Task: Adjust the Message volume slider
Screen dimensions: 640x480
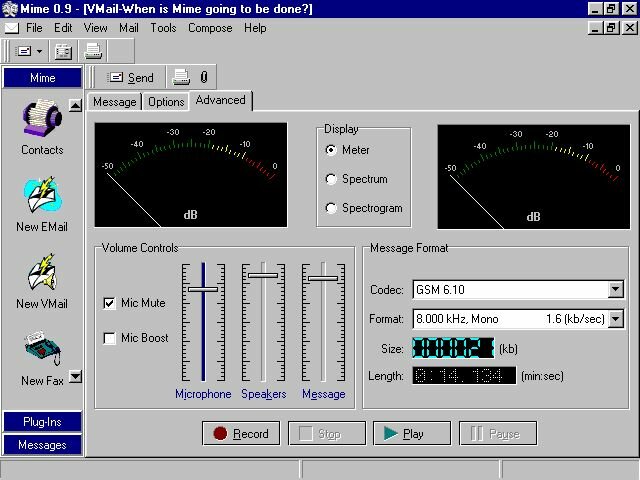Action: [323, 278]
